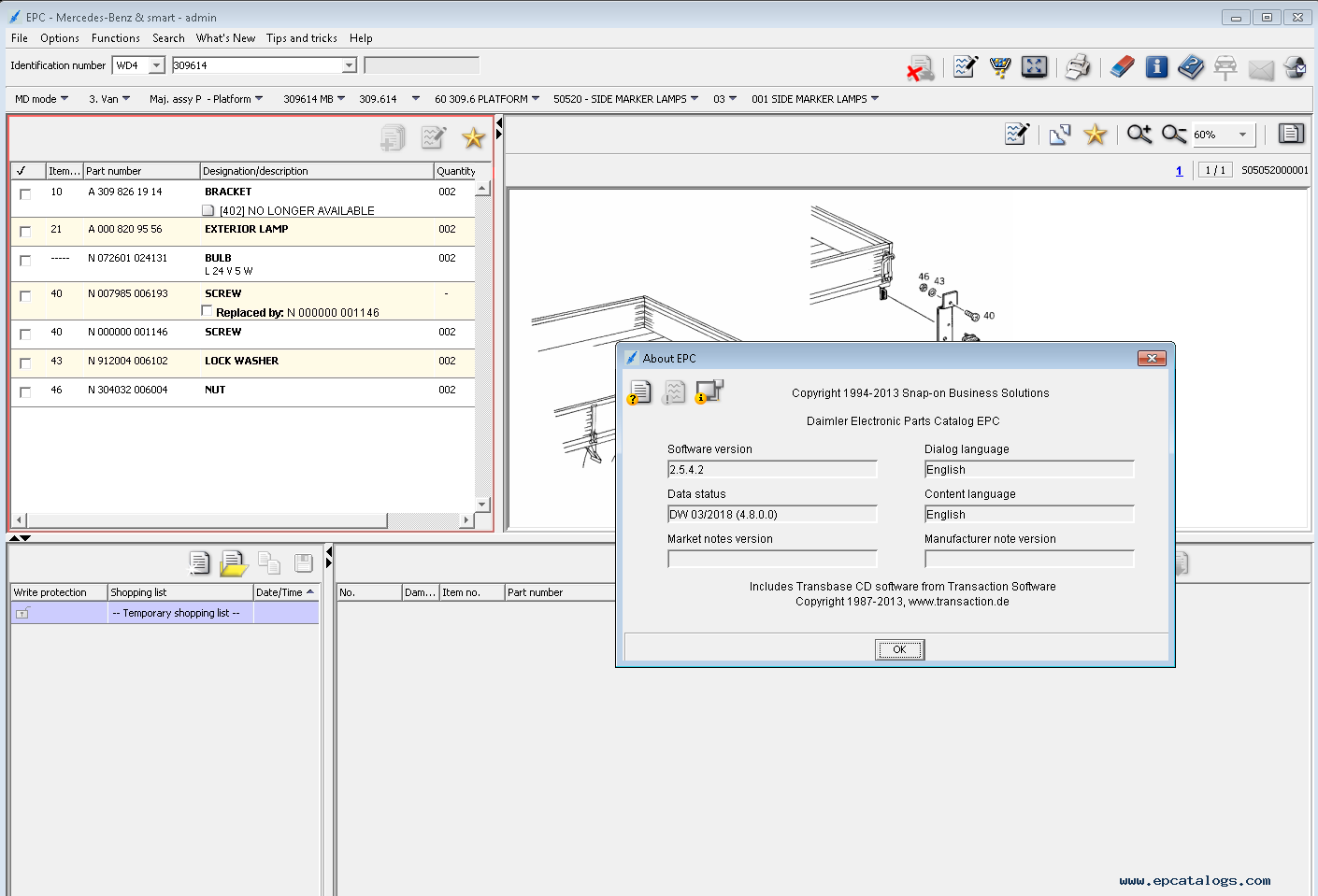Image resolution: width=1318 pixels, height=896 pixels.
Task: Check the box for SCREW N 000000 001146
Action: click(x=25, y=334)
